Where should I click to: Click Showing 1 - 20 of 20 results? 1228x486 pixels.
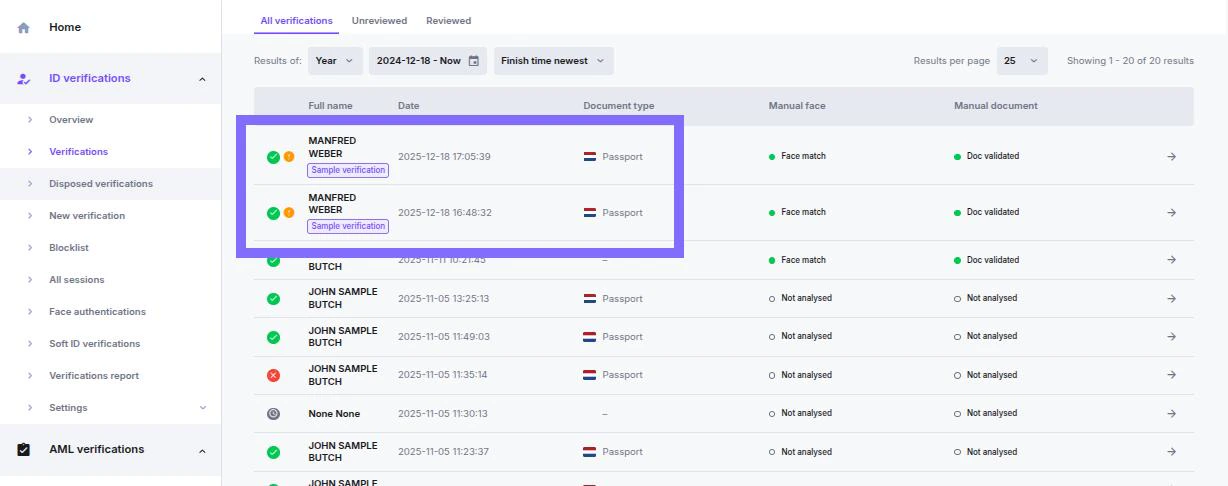pos(1130,61)
